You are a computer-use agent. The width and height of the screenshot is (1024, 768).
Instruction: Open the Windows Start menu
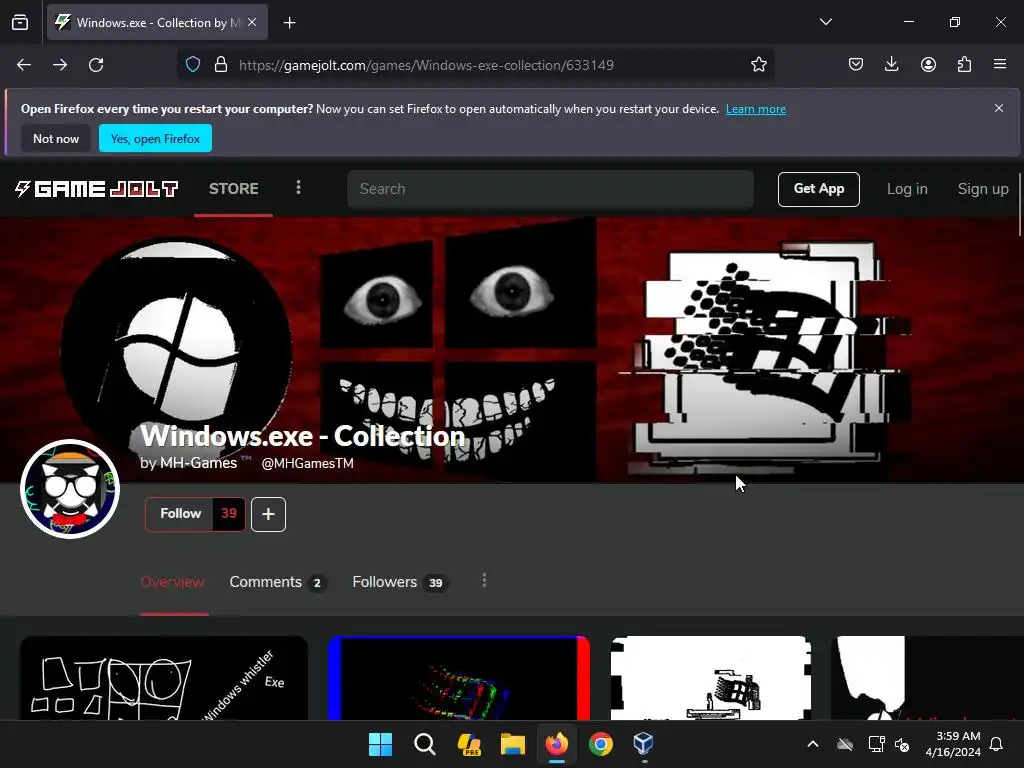[380, 744]
